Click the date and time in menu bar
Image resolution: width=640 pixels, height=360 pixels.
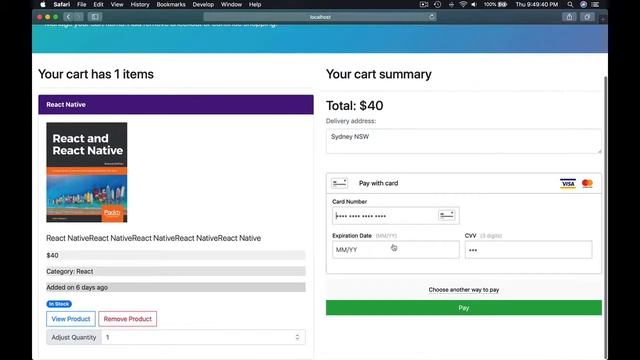tap(536, 4)
